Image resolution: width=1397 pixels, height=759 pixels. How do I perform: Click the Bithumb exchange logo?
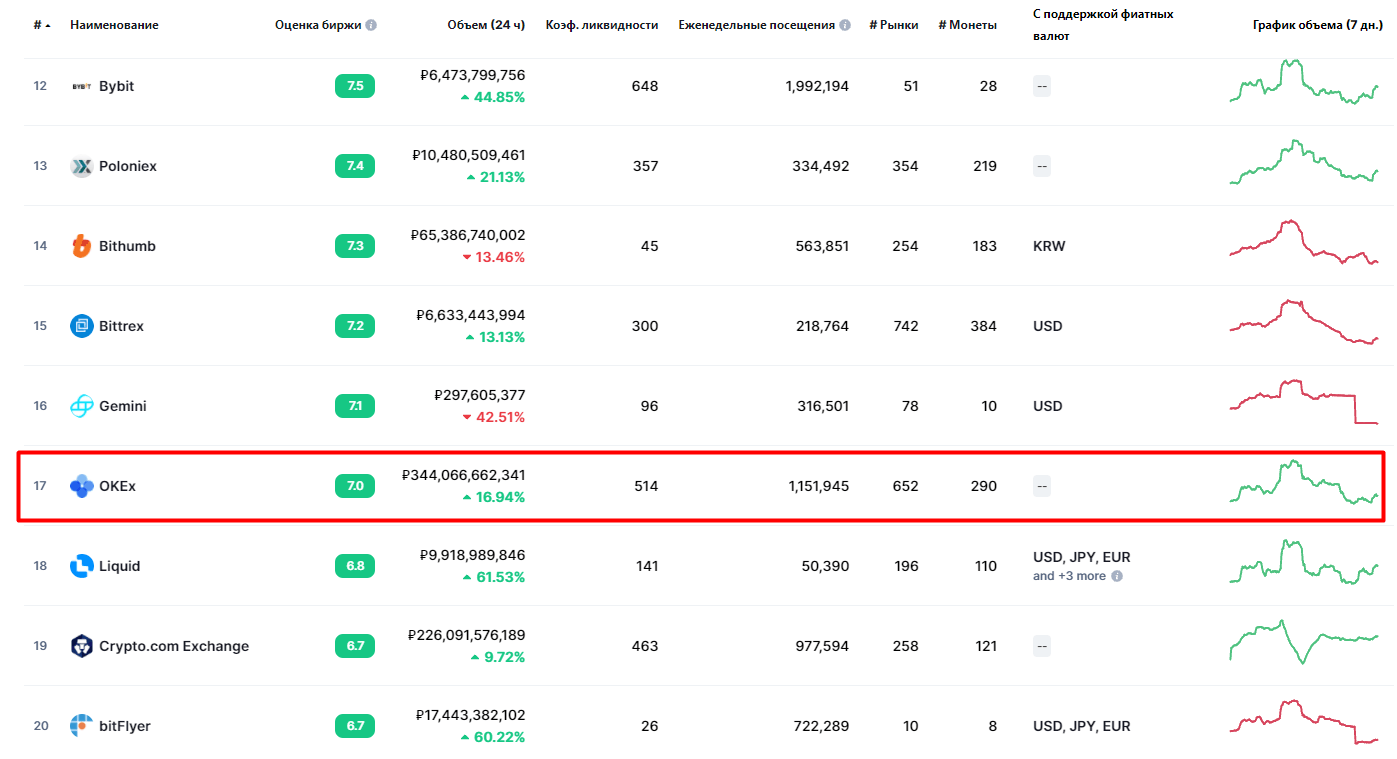tap(82, 246)
